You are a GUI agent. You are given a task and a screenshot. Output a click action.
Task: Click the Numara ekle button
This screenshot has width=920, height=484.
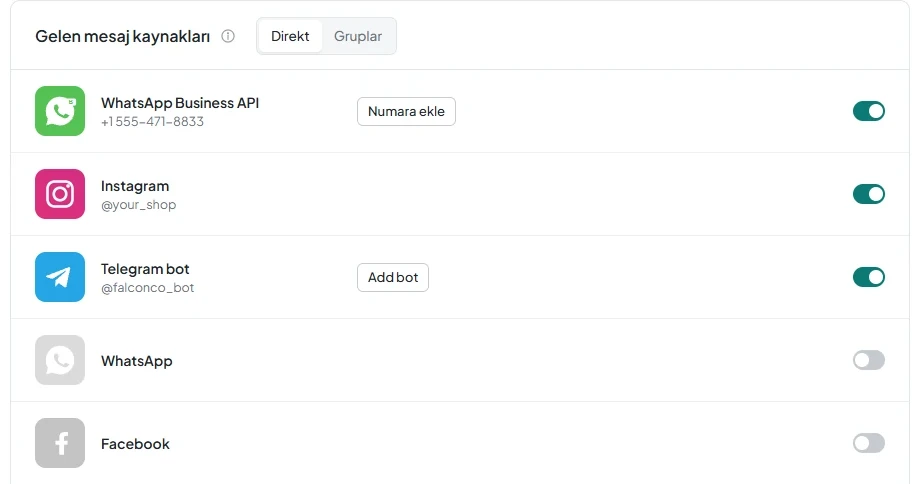pos(406,111)
